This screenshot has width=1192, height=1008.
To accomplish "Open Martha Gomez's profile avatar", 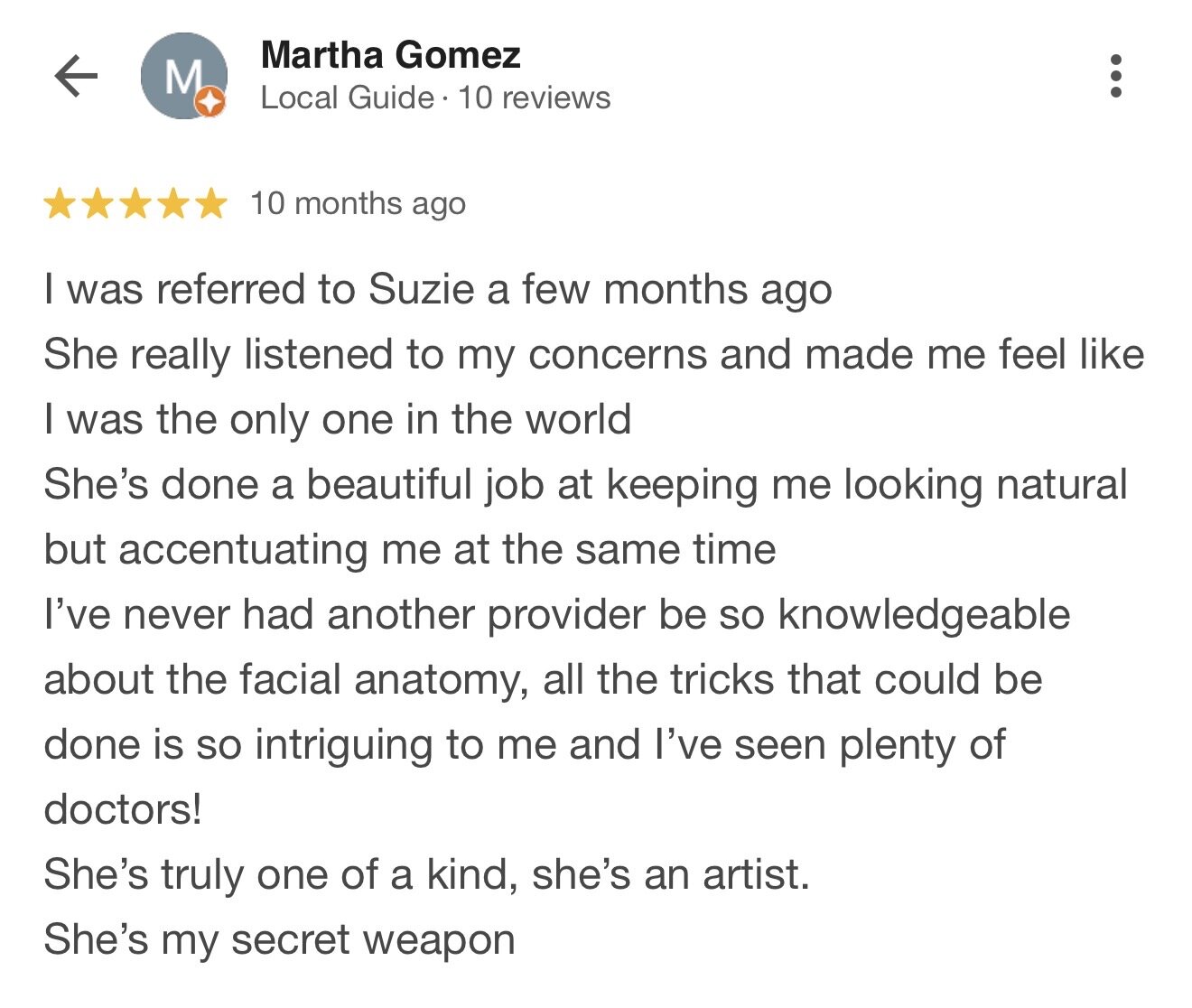I will pyautogui.click(x=181, y=74).
